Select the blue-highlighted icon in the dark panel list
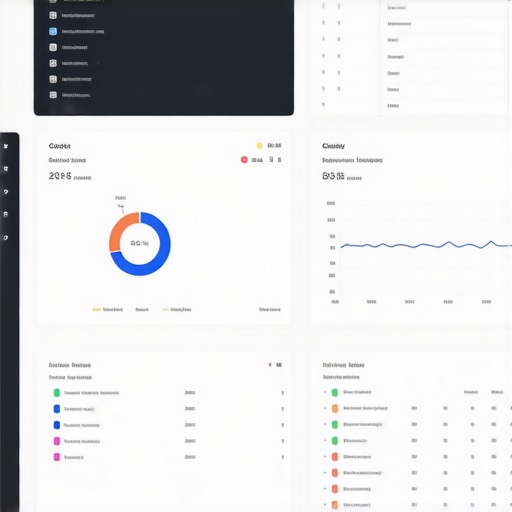Viewport: 512px width, 512px height. (x=53, y=31)
